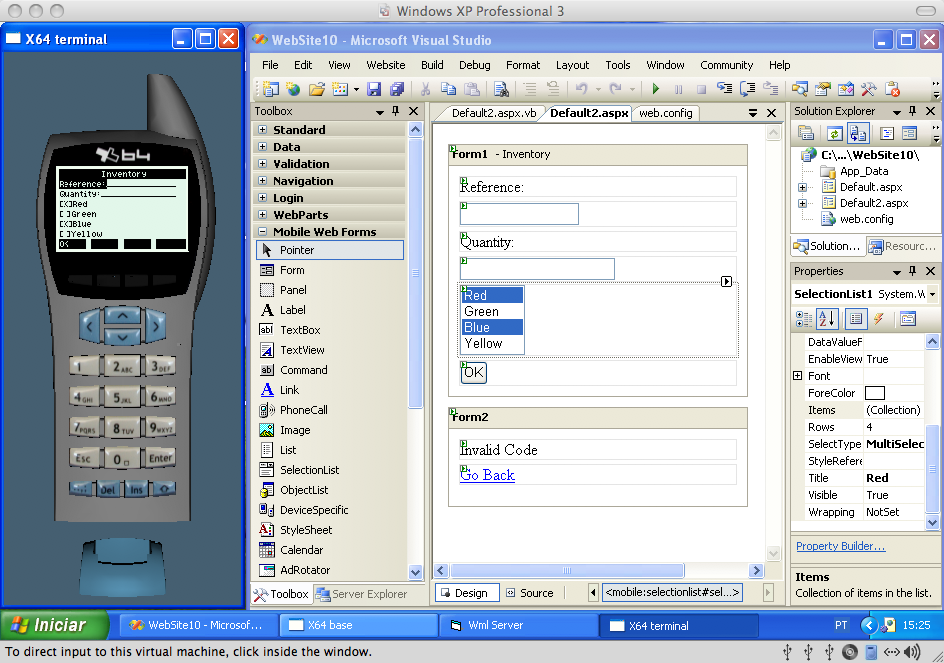Toggle auto-hide pin on Toolbox panel
Image resolution: width=944 pixels, height=663 pixels.
[x=396, y=111]
